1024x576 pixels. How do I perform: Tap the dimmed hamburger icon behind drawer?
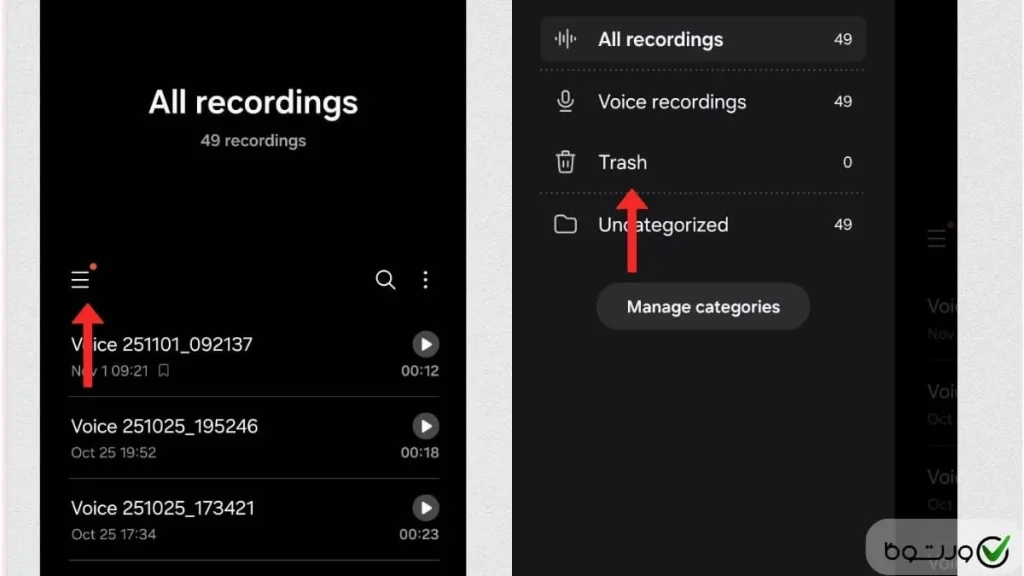(937, 238)
